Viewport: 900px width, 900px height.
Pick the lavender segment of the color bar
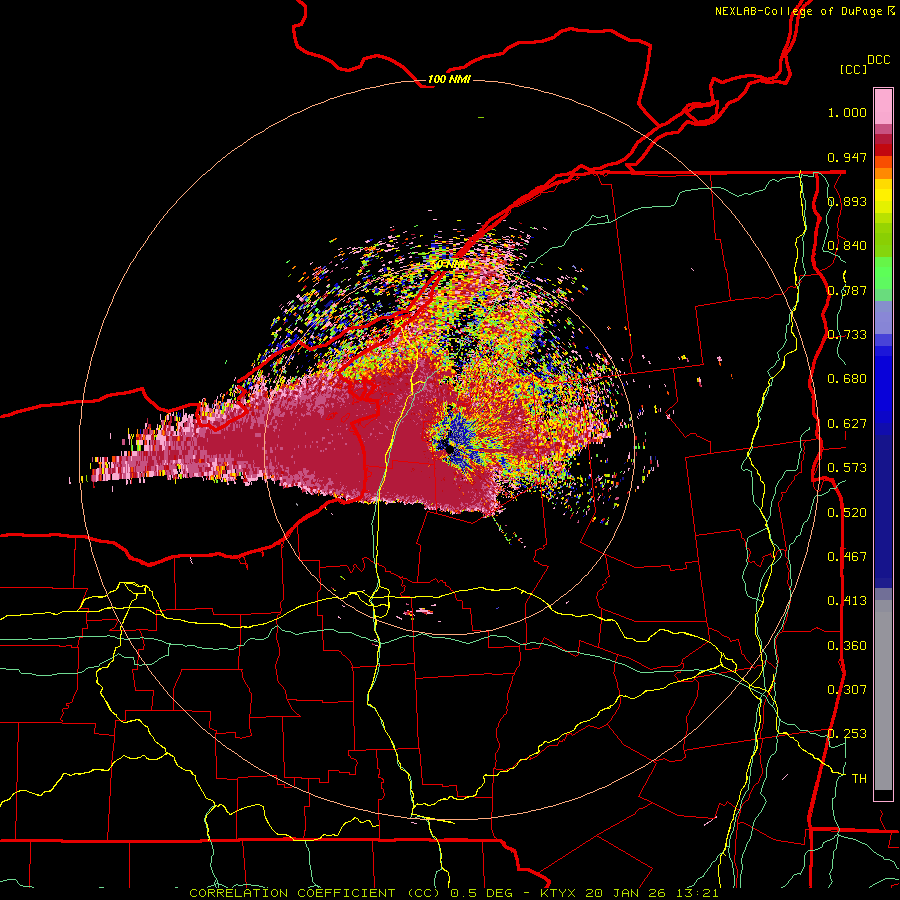[883, 317]
